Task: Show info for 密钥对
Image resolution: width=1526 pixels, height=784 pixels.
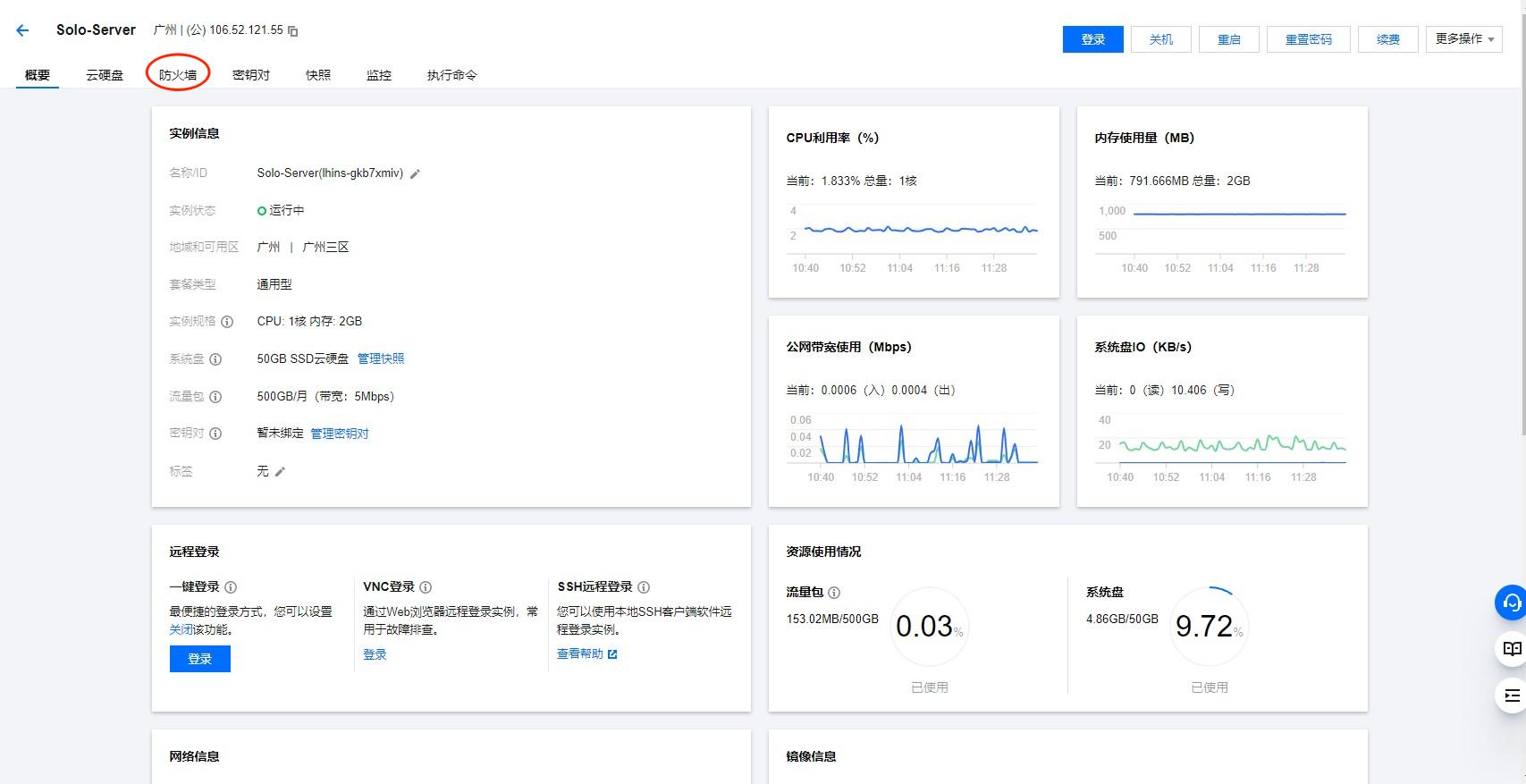Action: click(x=215, y=434)
